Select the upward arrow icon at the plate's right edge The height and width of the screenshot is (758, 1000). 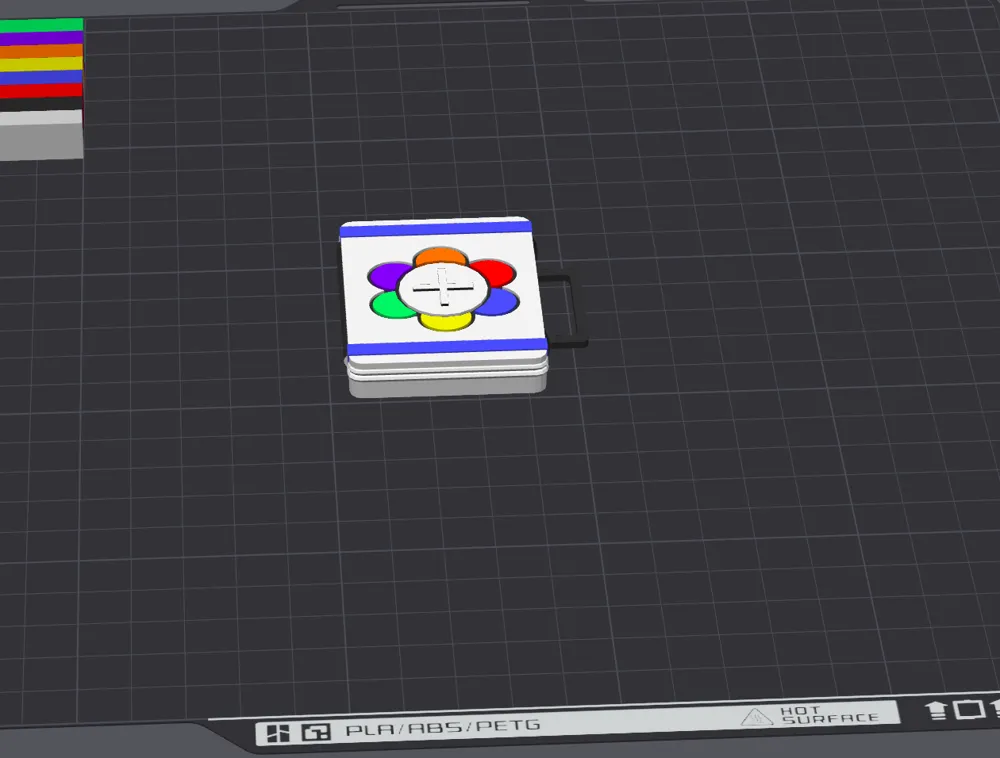(935, 712)
